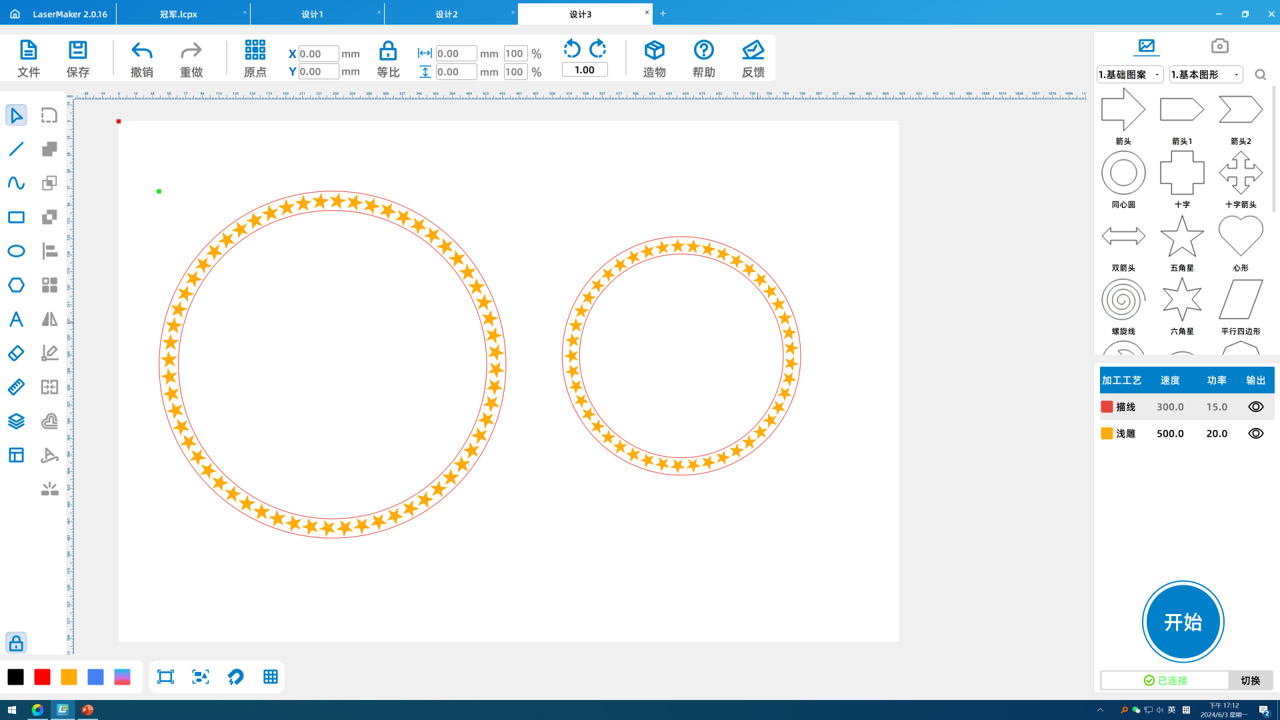Select the text tool in left toolbar
The height and width of the screenshot is (720, 1280).
[16, 319]
